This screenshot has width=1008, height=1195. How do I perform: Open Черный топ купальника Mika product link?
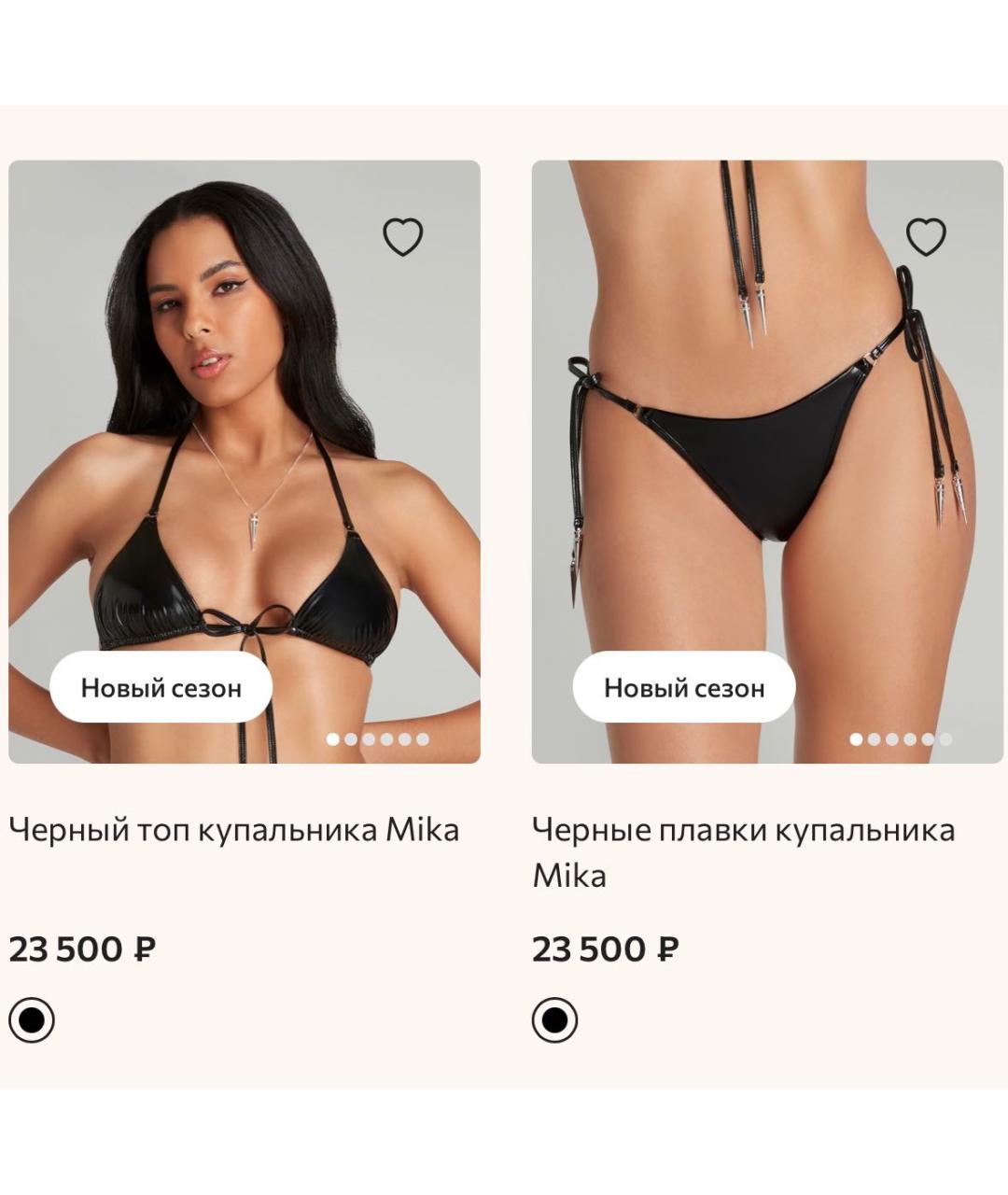tap(233, 830)
